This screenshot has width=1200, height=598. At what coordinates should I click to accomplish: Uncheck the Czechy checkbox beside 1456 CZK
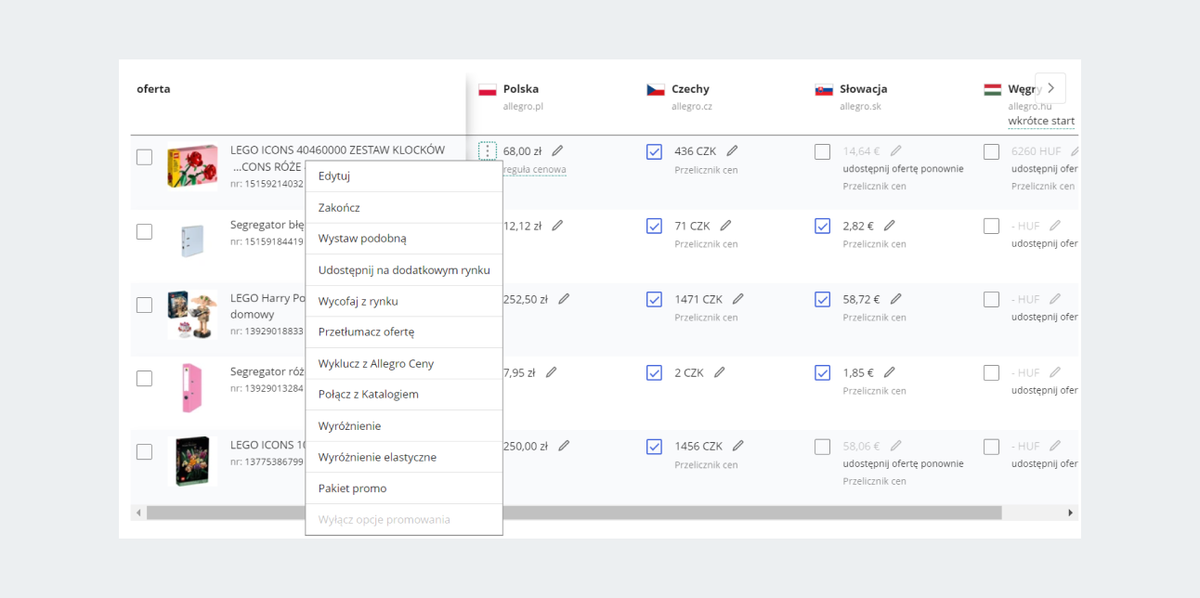pyautogui.click(x=654, y=447)
